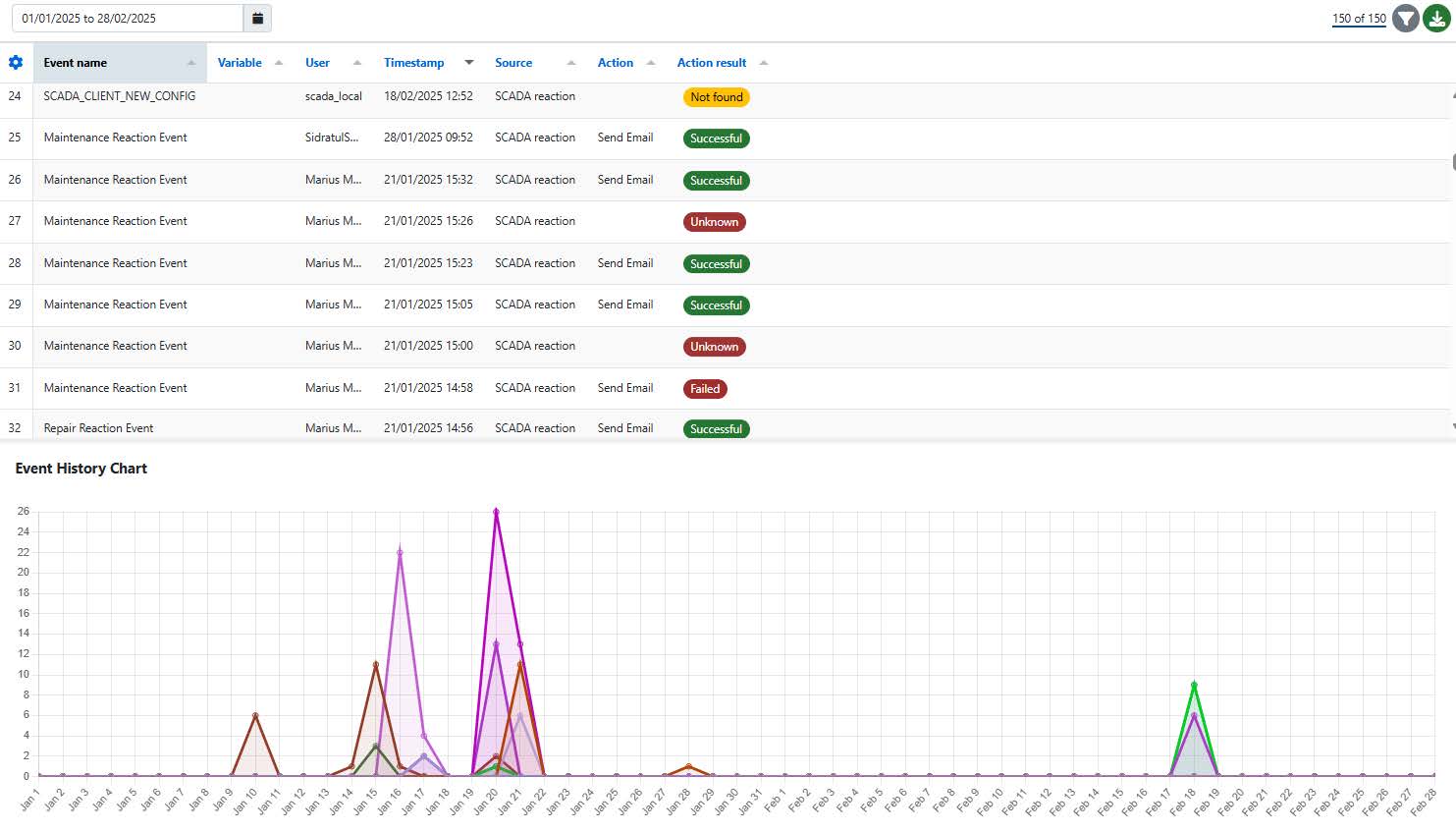
Task: Sort by the Action result header
Action: click(712, 63)
